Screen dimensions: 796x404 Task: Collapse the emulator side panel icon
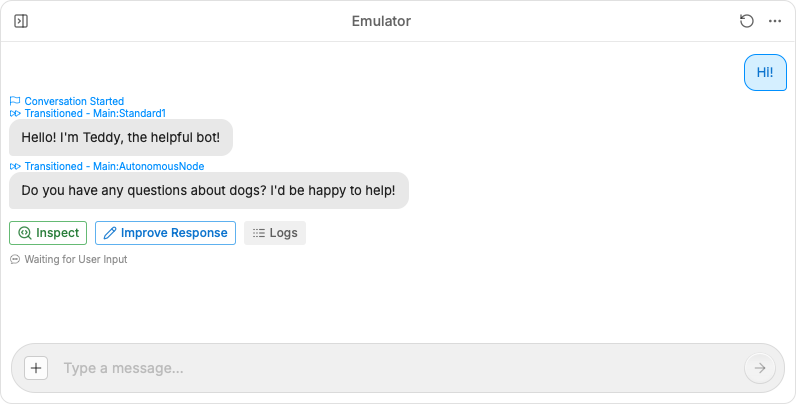tap(21, 21)
